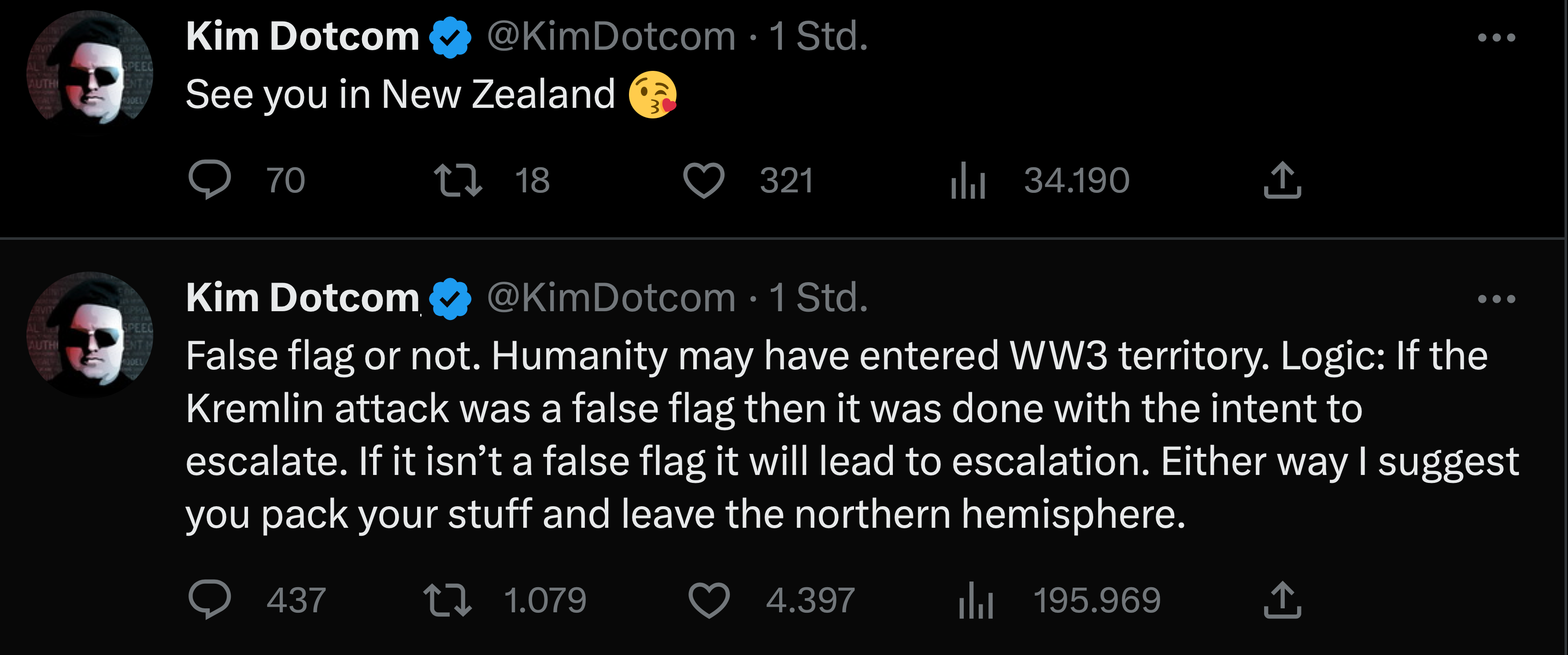
Task: Click Kim Dotcom name on second tweet
Action: (302, 298)
